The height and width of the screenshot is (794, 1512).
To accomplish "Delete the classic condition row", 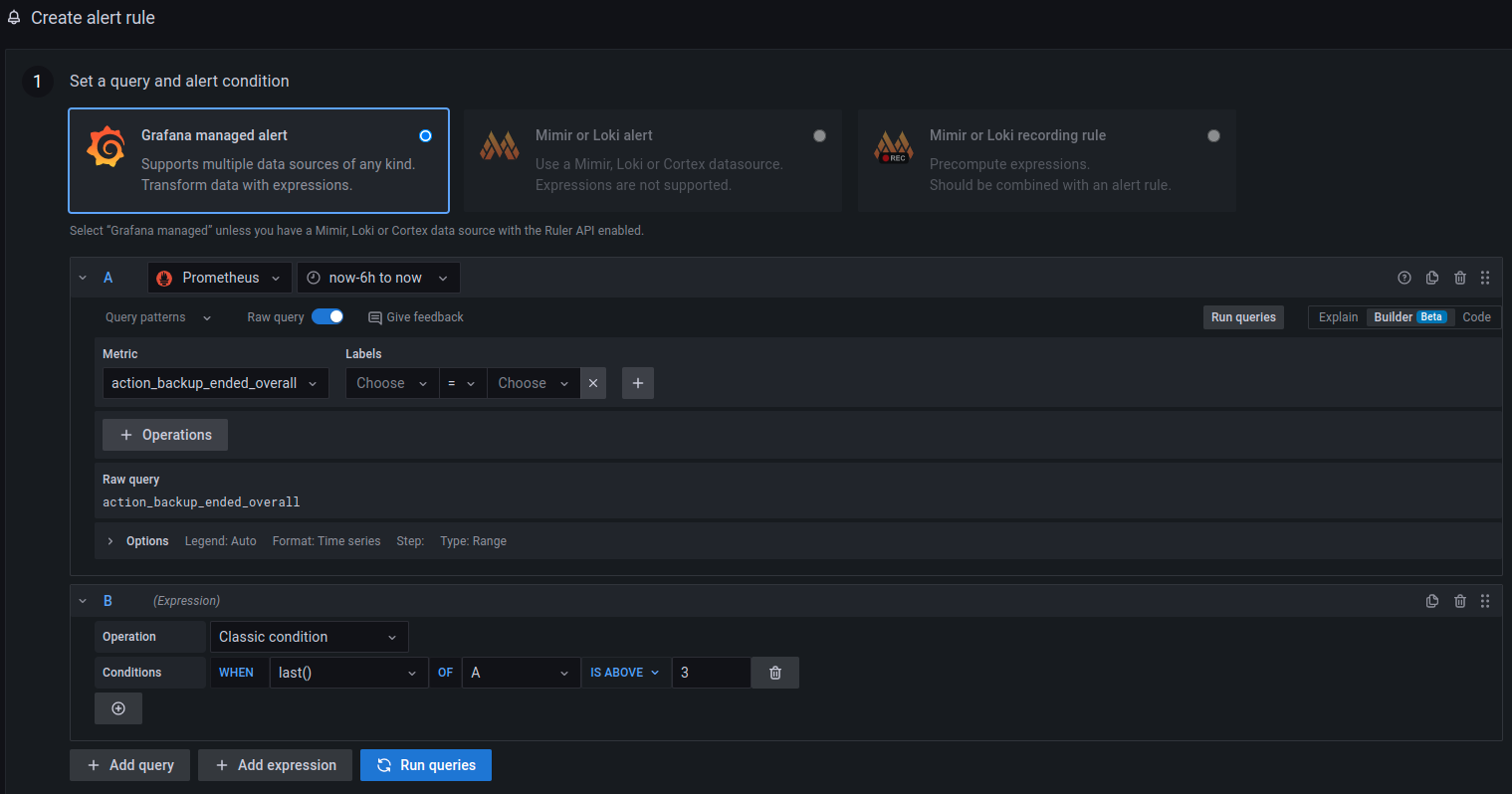I will (774, 673).
